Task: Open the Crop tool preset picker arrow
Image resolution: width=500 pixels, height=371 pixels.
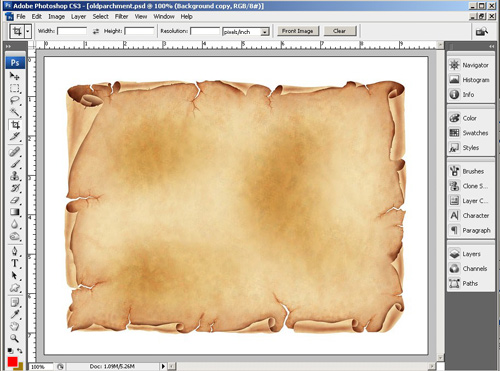Action: pyautogui.click(x=28, y=32)
